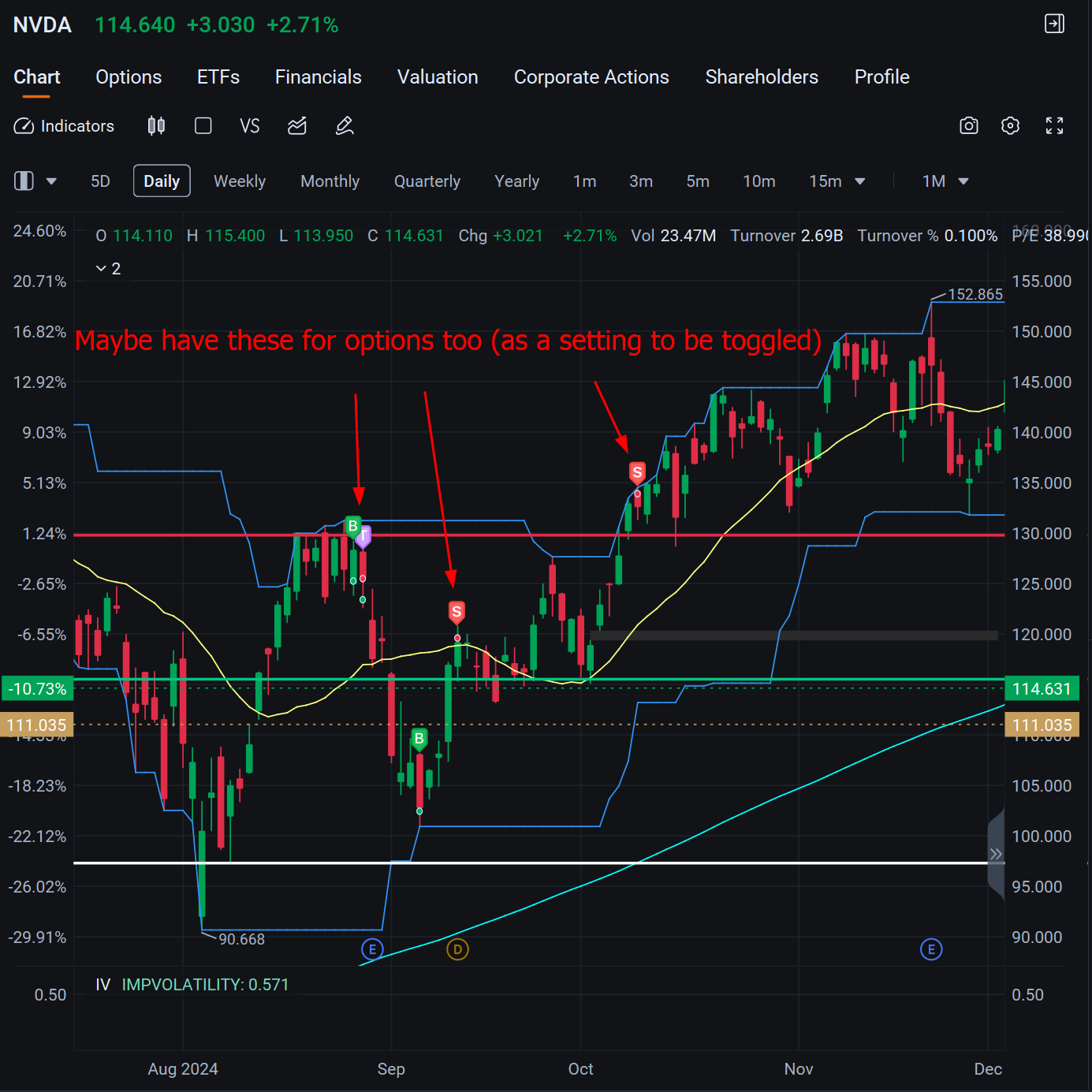
Task: Select the 1m interval
Action: pyautogui.click(x=584, y=181)
